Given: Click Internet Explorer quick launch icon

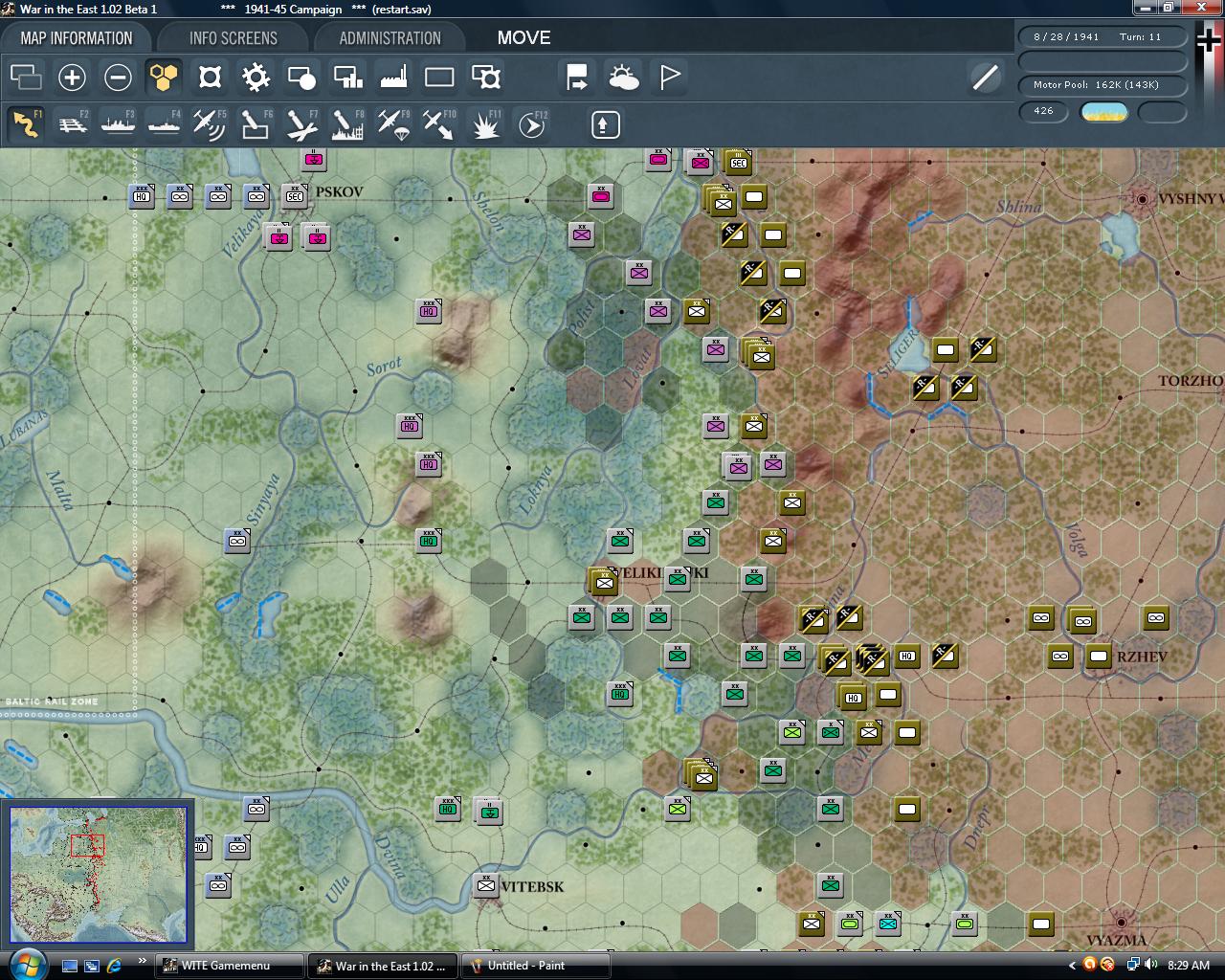Looking at the screenshot, I should point(114,966).
